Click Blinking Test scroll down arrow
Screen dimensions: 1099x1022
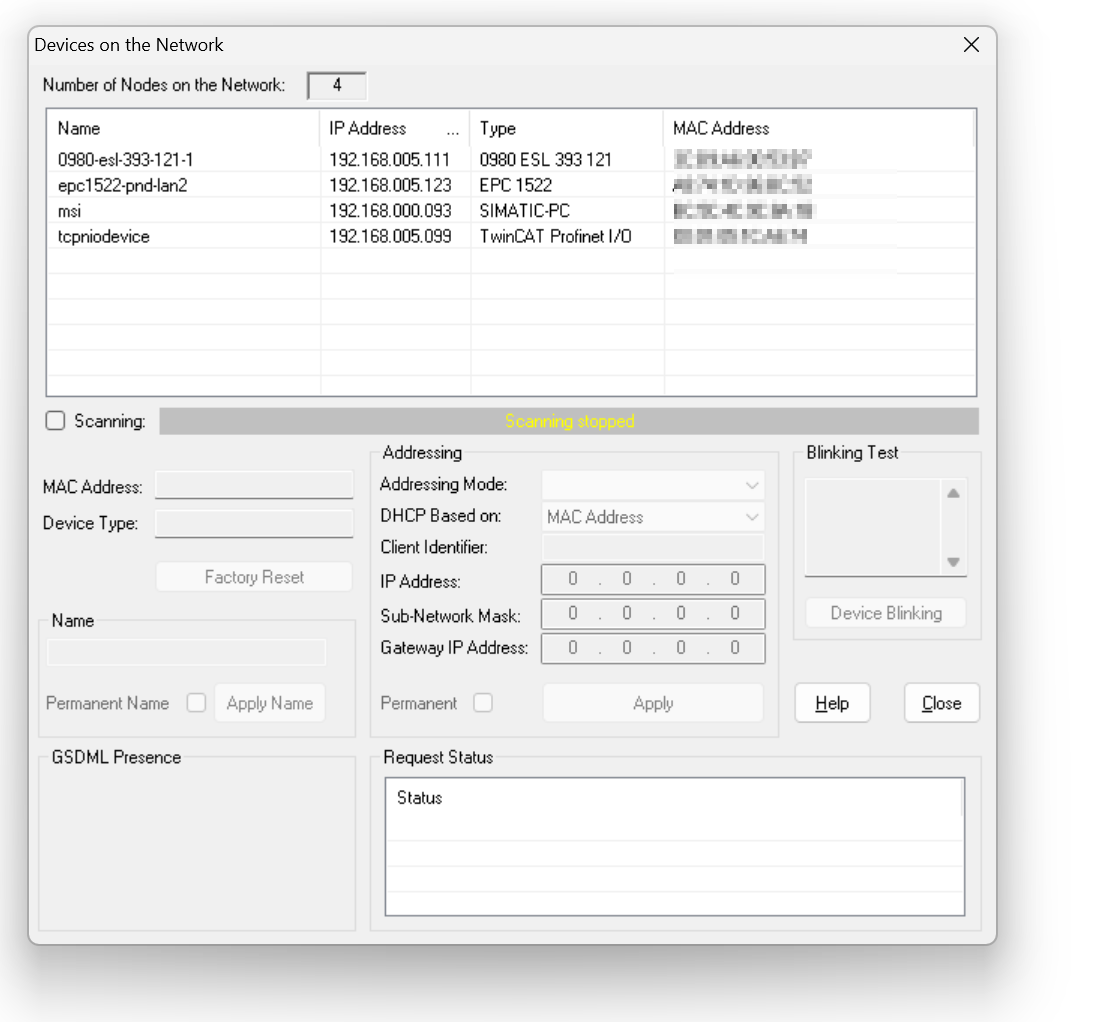[x=953, y=561]
